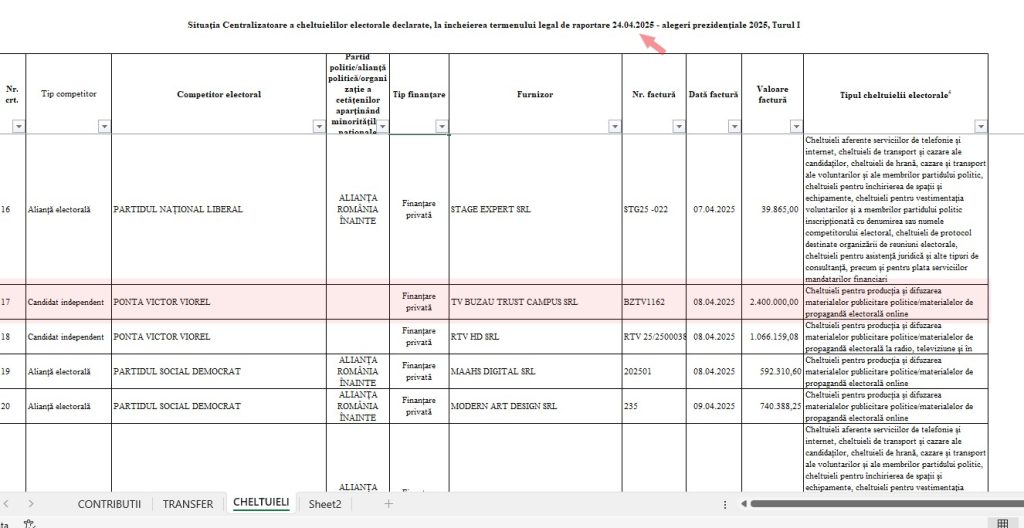Select the 'STAGE EXPERT SRL' supplier cell
This screenshot has height=528, width=1024.
(536, 209)
